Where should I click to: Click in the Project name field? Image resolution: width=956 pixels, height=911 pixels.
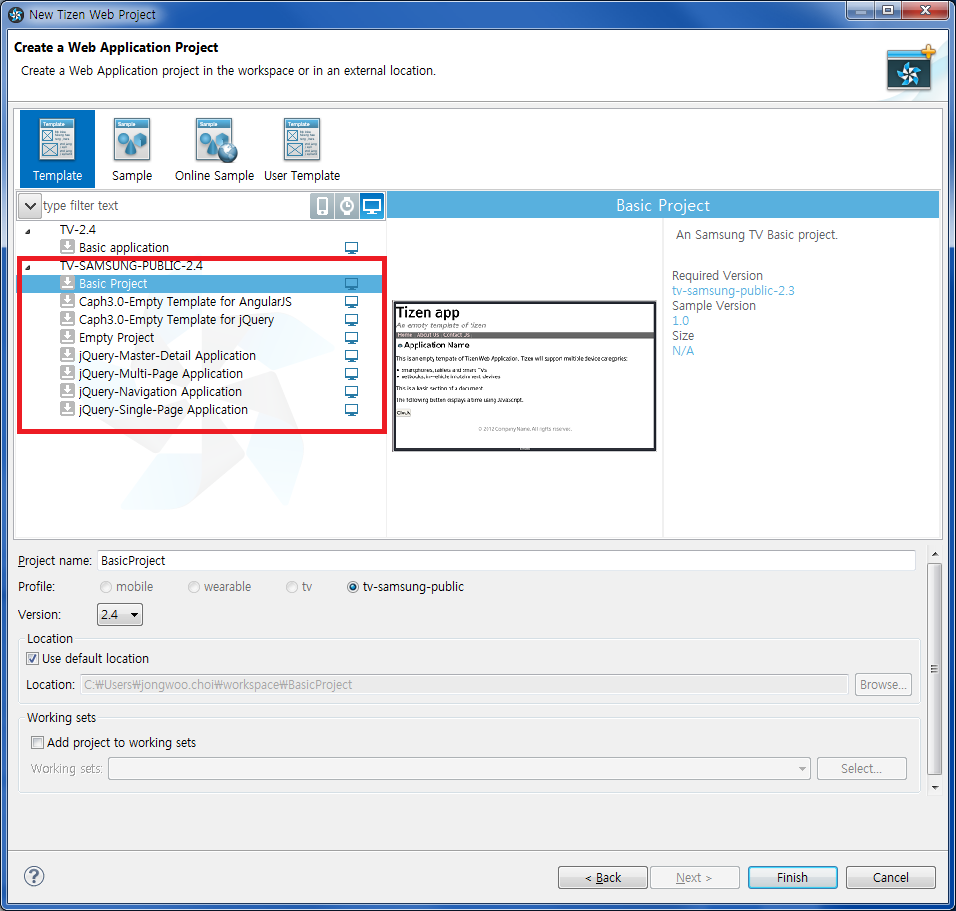click(505, 561)
